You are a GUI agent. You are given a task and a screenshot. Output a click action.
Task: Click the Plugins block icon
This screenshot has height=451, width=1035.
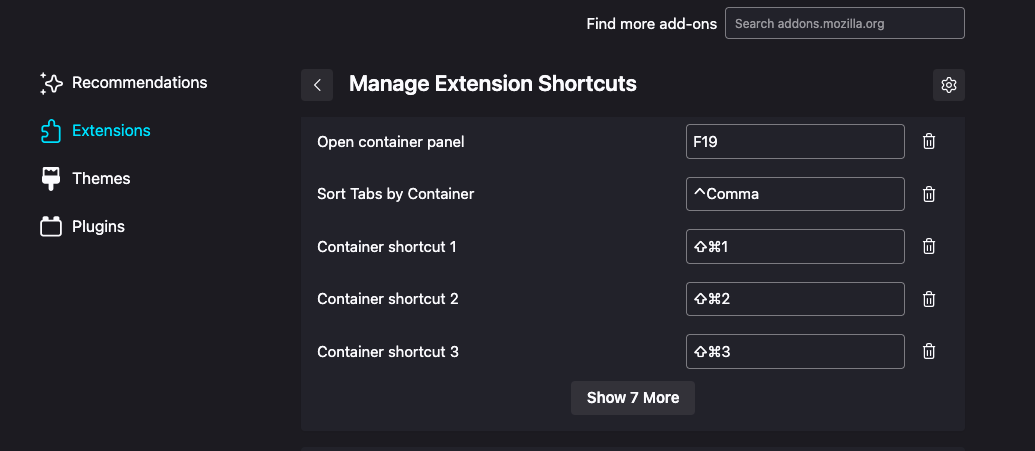tap(51, 227)
